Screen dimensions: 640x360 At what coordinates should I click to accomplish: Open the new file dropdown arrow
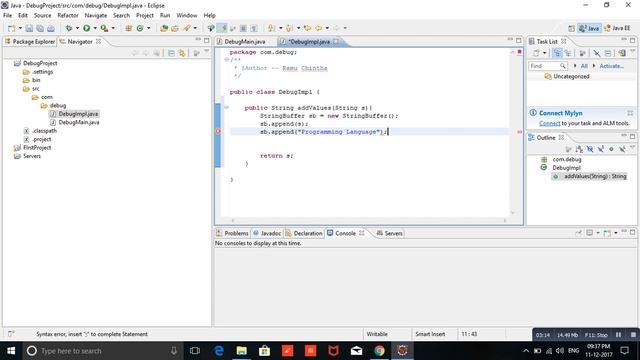20,28
